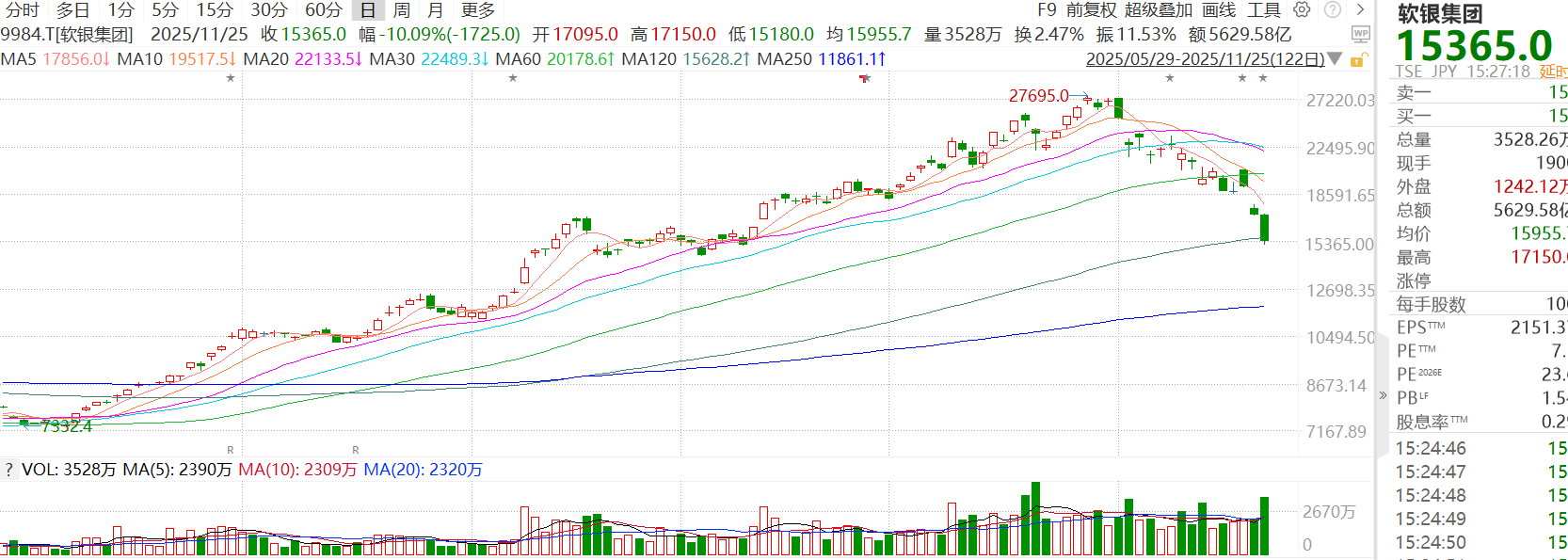1568x560 pixels.
Task: Select the 30分 timeframe tab
Action: (x=269, y=10)
